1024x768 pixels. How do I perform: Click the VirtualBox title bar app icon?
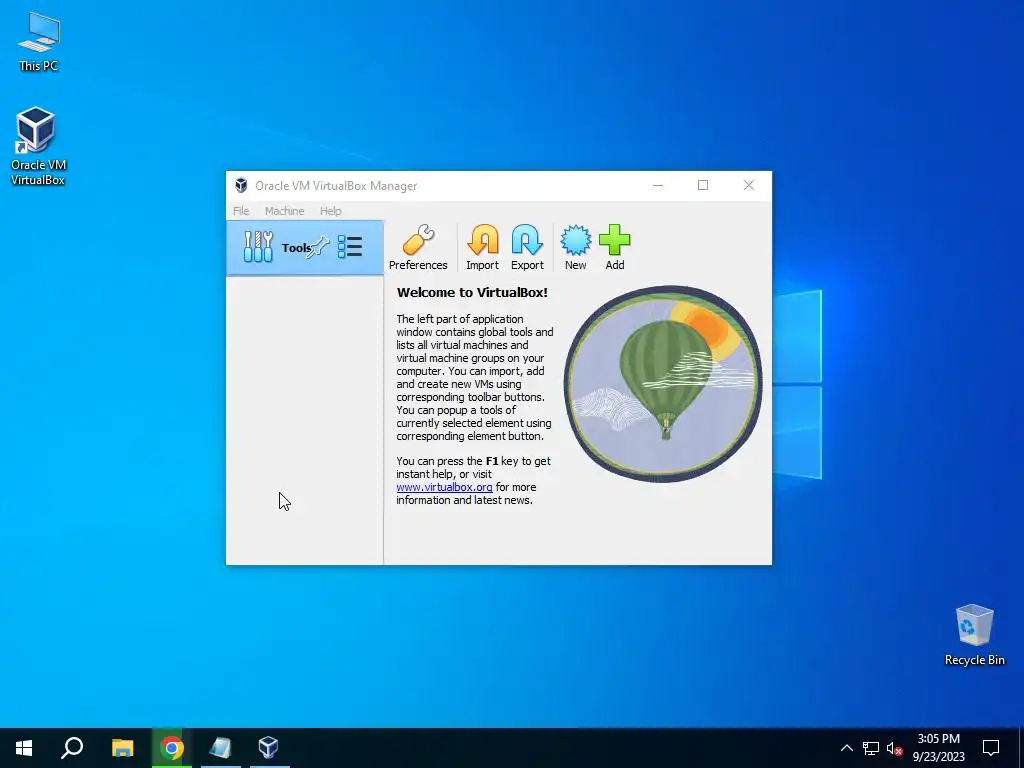tap(241, 185)
